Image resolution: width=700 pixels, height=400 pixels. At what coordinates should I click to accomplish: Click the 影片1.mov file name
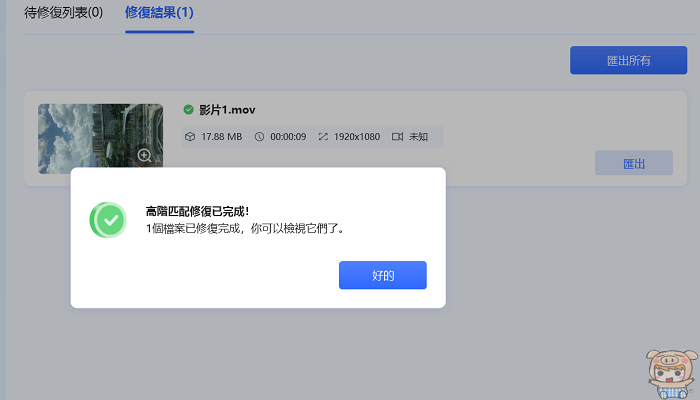[x=227, y=110]
